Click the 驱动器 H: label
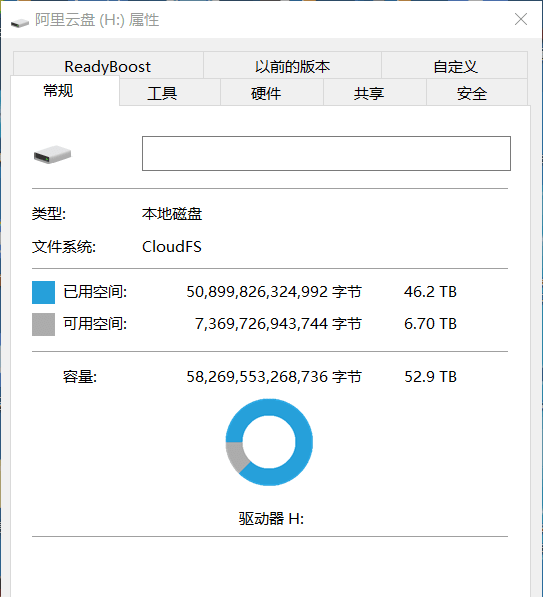Image resolution: width=543 pixels, height=597 pixels. pyautogui.click(x=271, y=519)
